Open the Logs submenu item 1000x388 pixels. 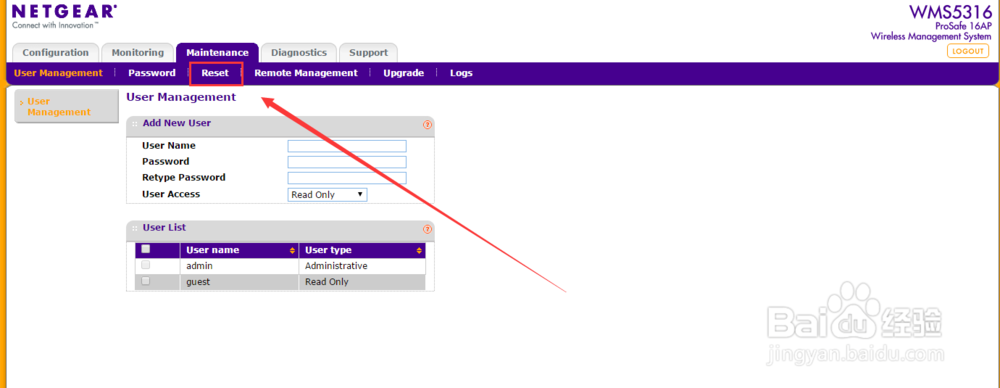click(461, 73)
